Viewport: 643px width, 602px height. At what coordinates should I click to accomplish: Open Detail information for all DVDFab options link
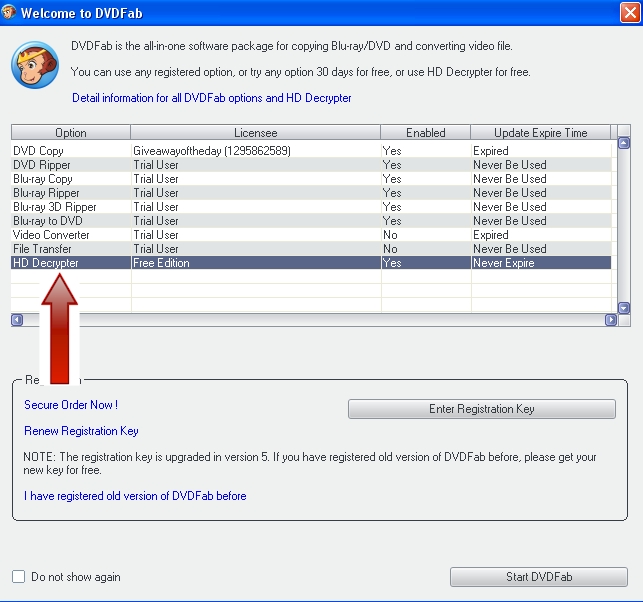pyautogui.click(x=212, y=98)
